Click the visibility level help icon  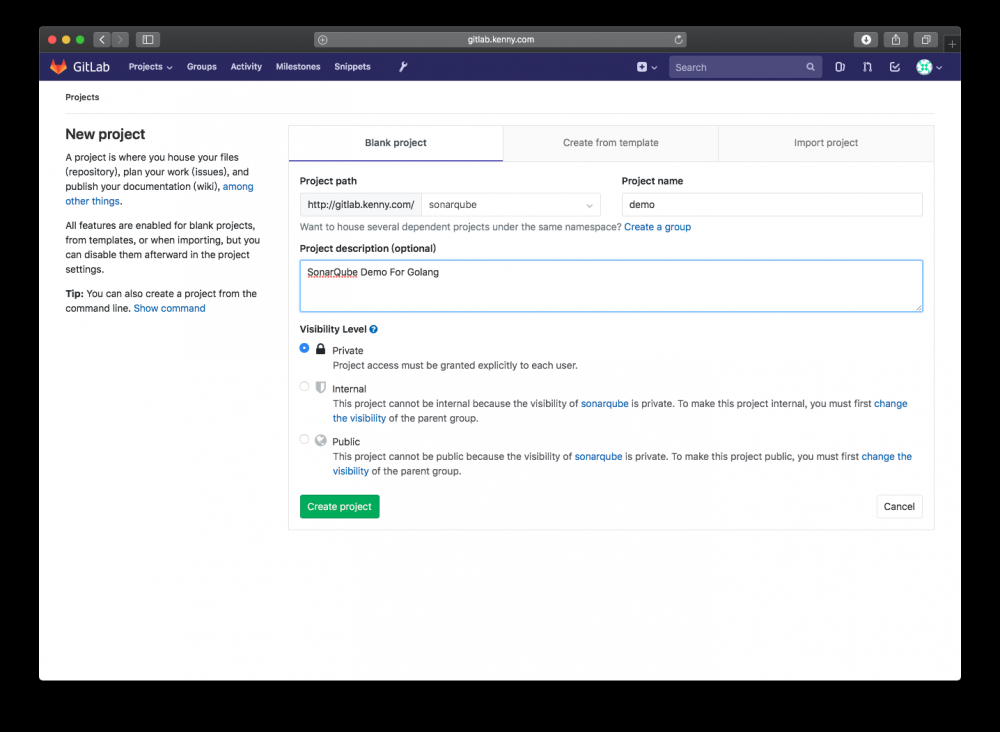tap(374, 330)
